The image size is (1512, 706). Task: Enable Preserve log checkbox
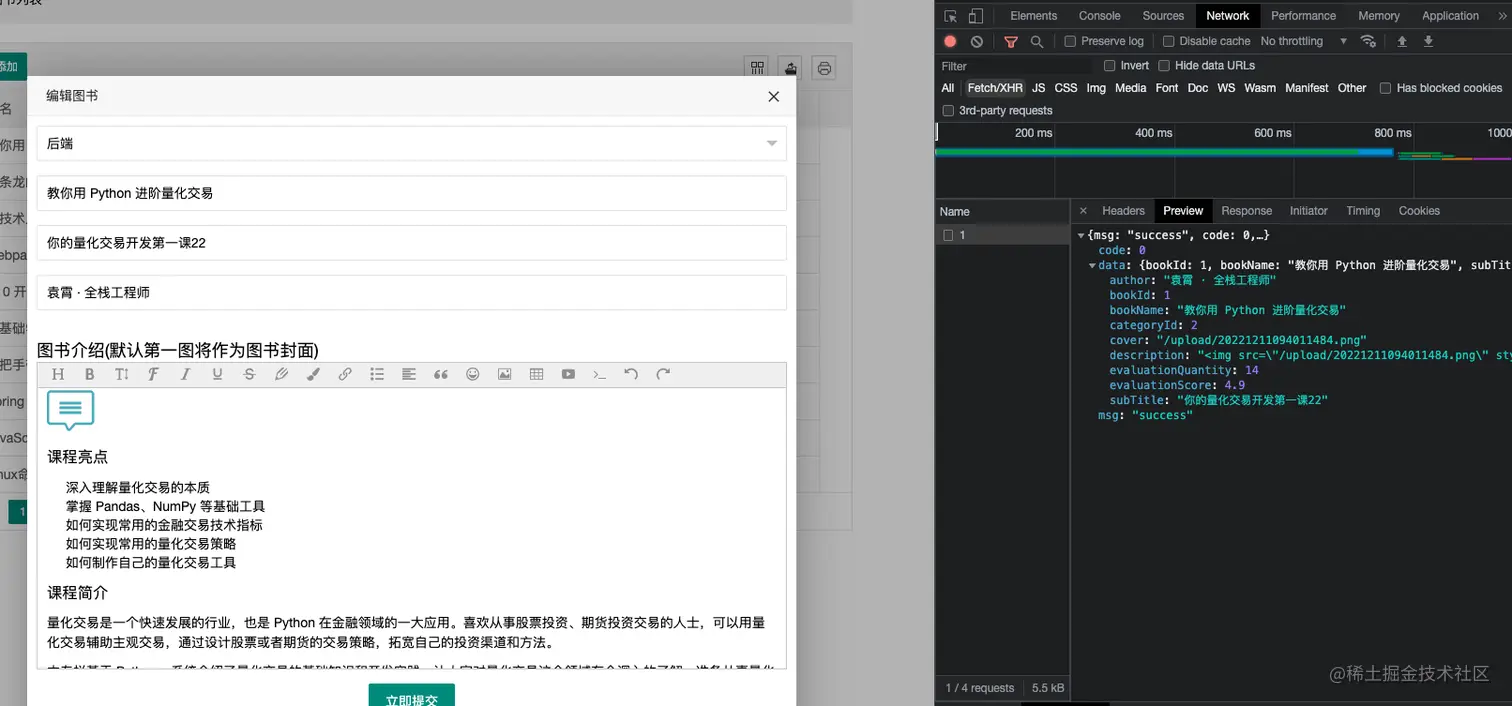tap(1070, 41)
